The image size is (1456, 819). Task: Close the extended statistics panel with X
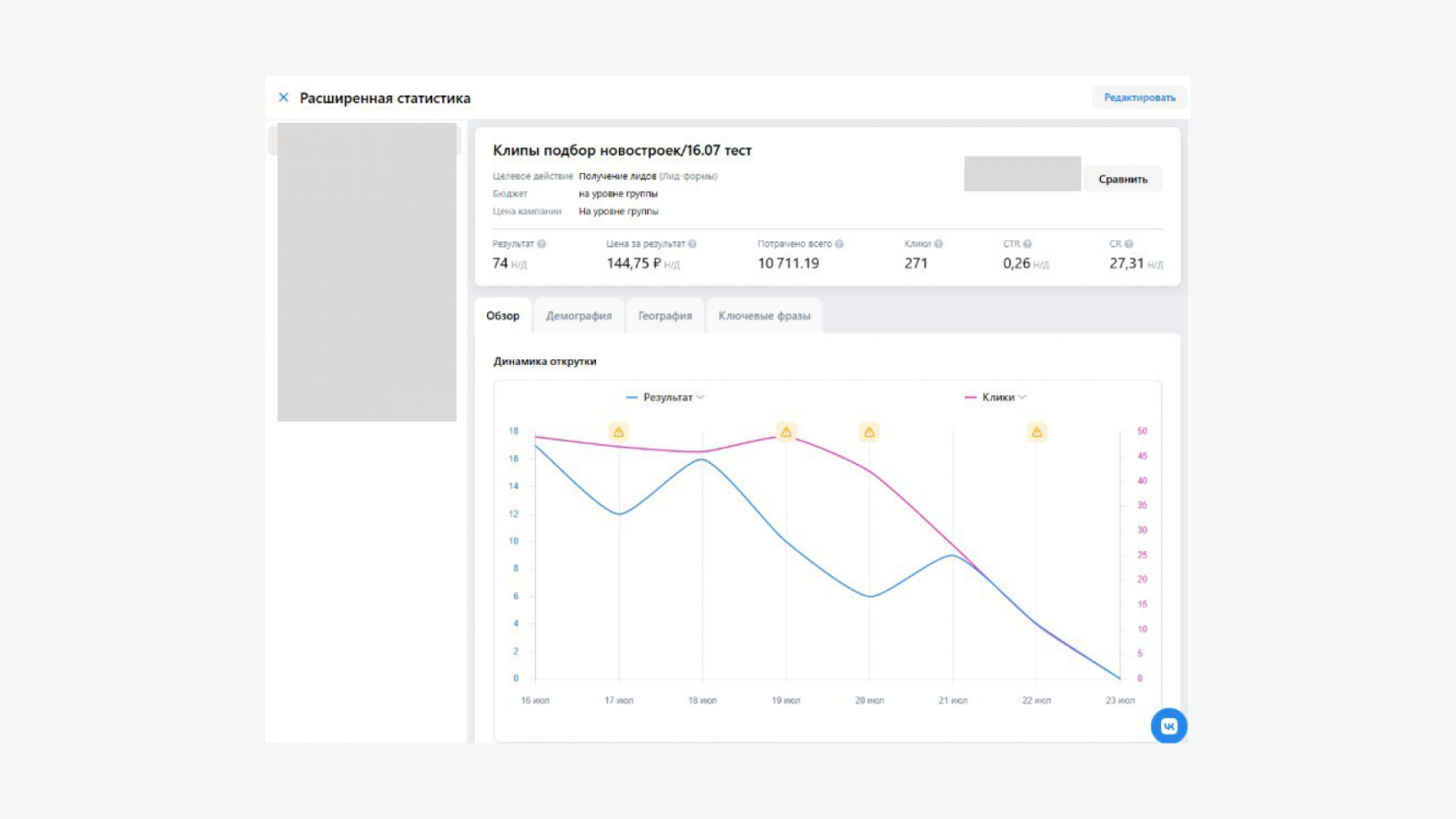point(283,97)
